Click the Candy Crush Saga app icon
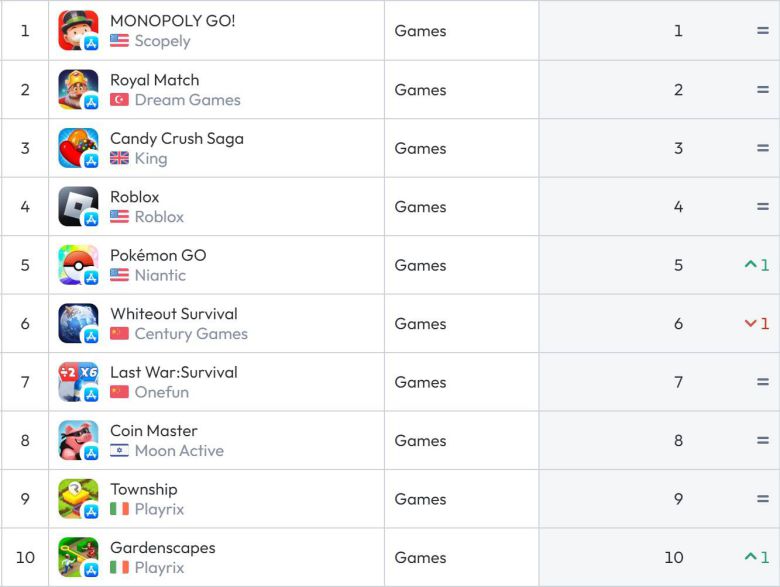This screenshot has width=780, height=587. (x=78, y=147)
